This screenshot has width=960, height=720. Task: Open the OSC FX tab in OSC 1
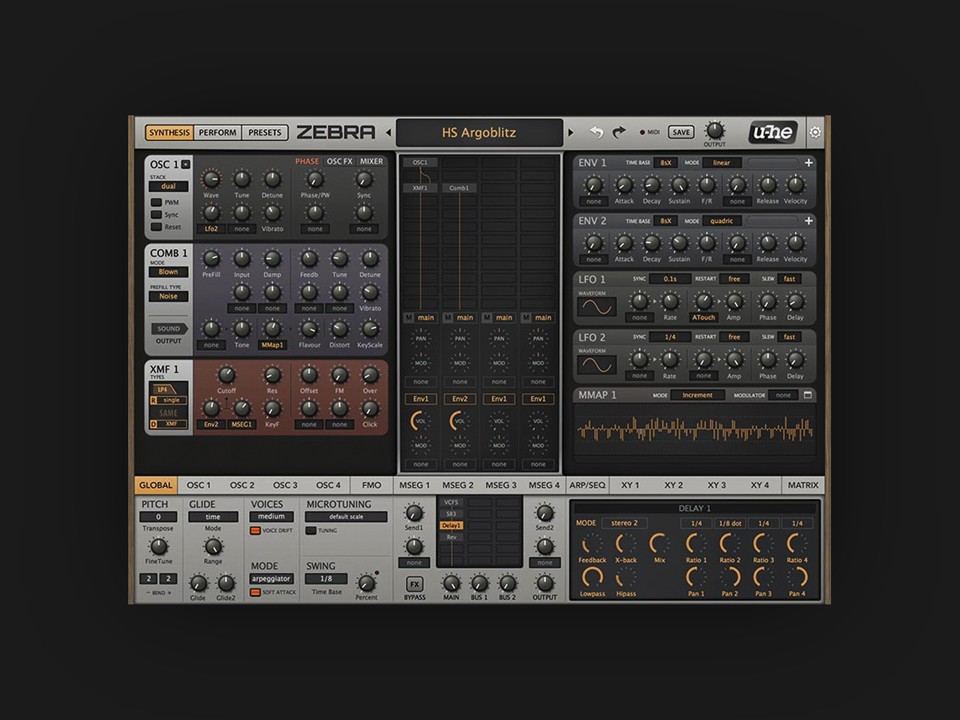pyautogui.click(x=339, y=162)
